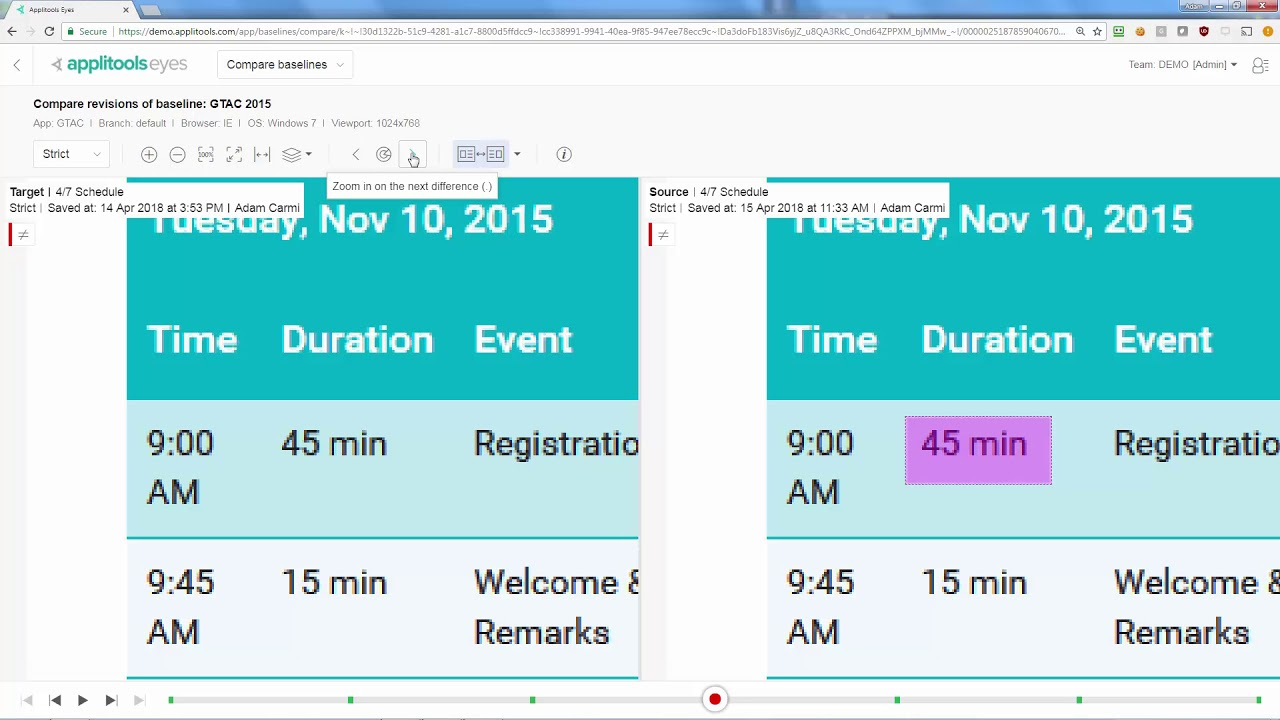Image resolution: width=1280 pixels, height=720 pixels.
Task: Click the fit-to-width icon
Action: coord(262,154)
